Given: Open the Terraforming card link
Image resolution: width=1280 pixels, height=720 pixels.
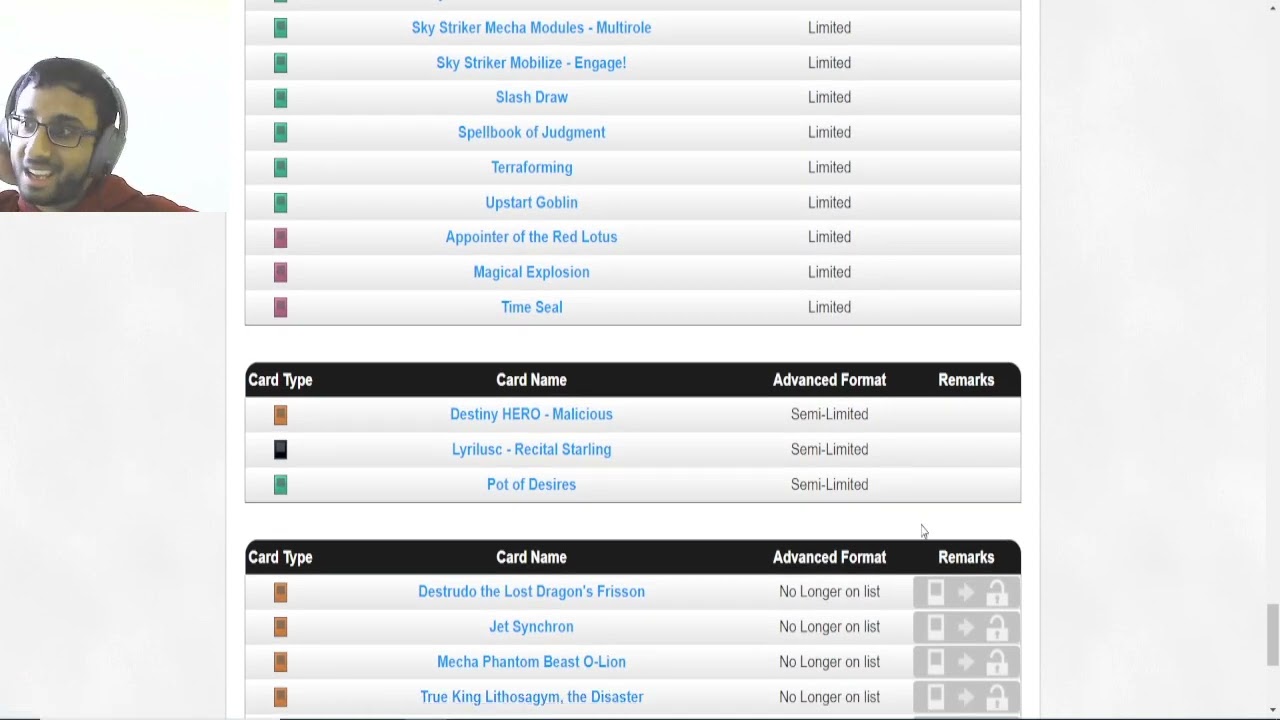Looking at the screenshot, I should pos(531,167).
